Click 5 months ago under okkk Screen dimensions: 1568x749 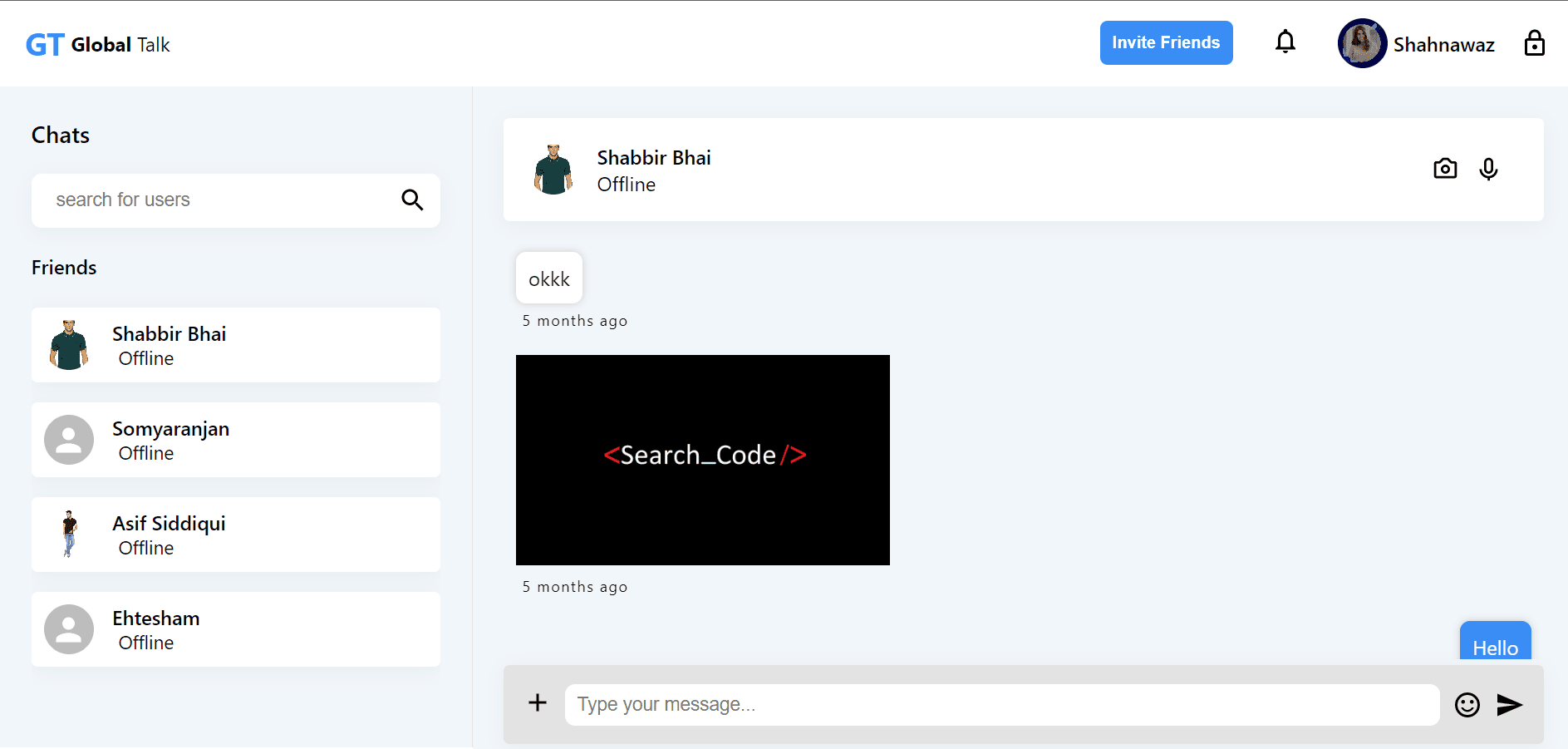575,321
